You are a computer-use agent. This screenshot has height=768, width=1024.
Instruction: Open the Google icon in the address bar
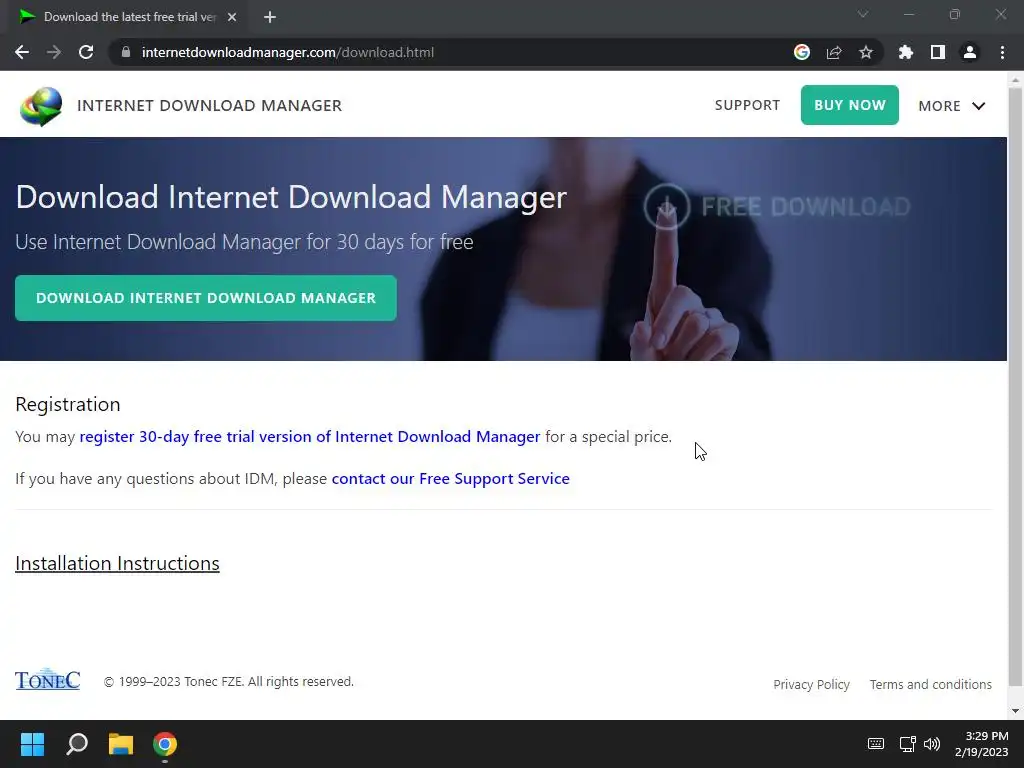pos(802,52)
